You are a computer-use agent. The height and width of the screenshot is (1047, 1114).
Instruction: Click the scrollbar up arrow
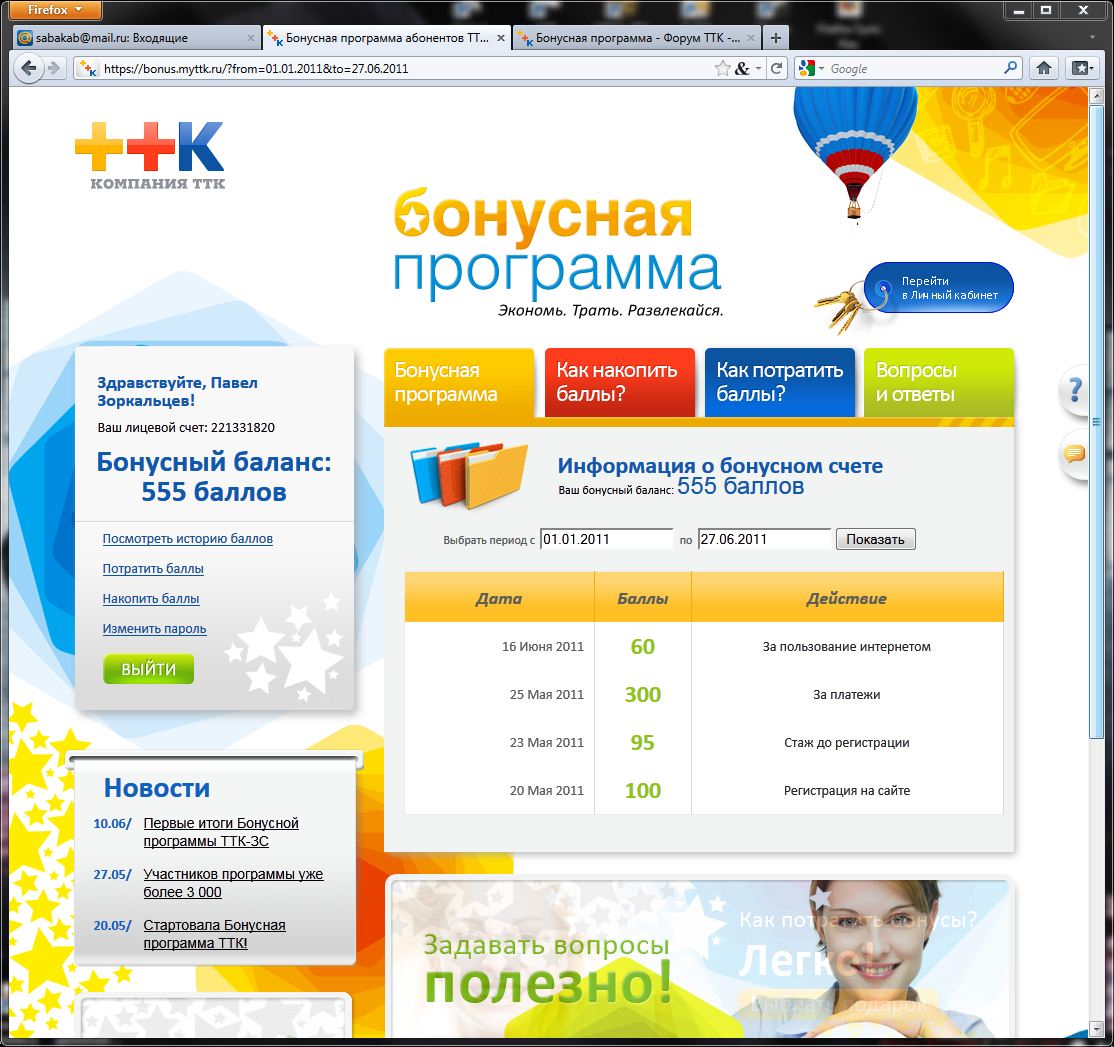point(1094,95)
